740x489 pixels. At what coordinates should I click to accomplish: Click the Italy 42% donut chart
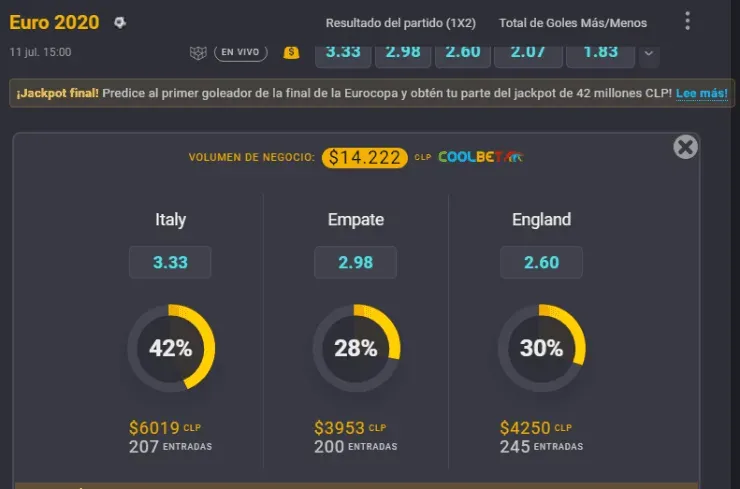coord(170,348)
